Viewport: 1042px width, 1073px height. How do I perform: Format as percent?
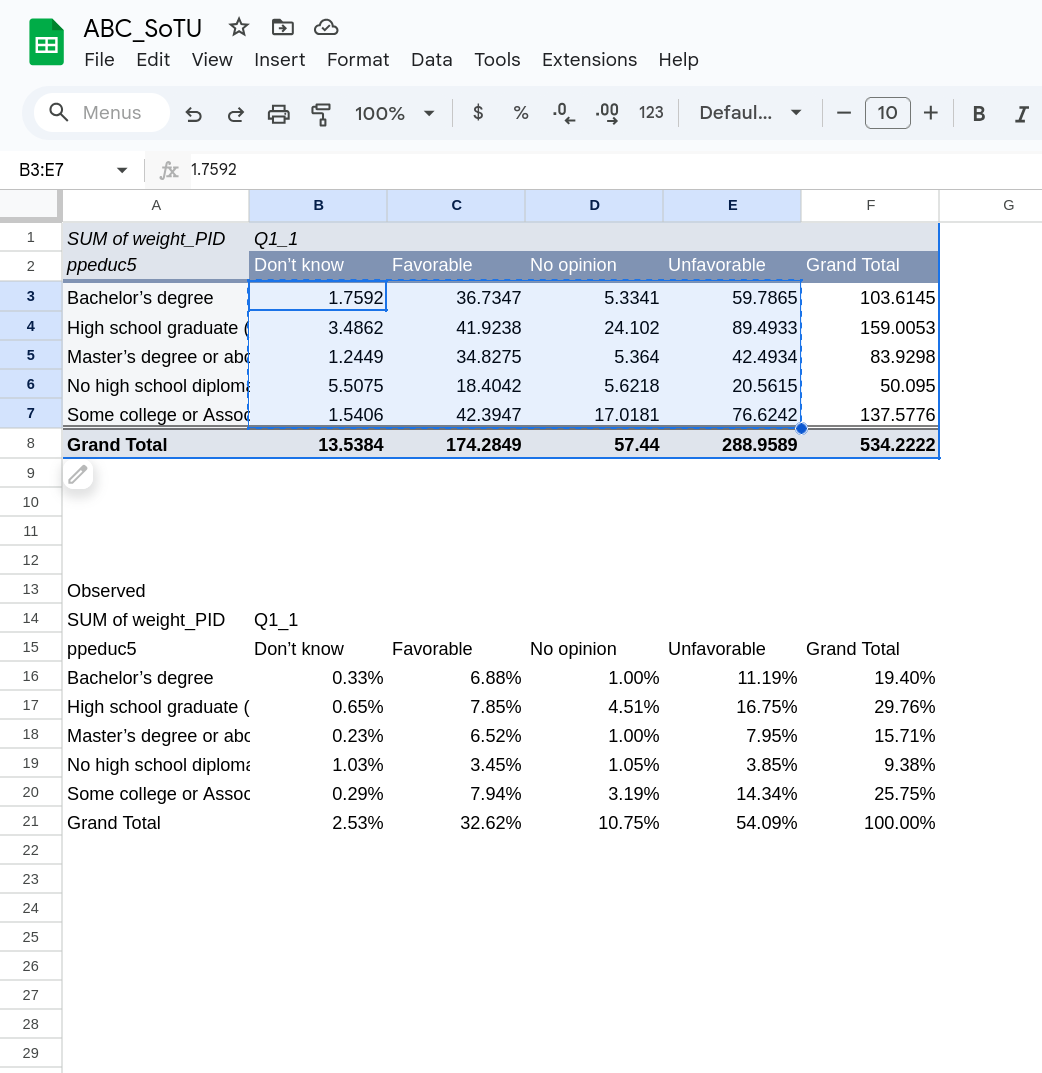[x=521, y=113]
